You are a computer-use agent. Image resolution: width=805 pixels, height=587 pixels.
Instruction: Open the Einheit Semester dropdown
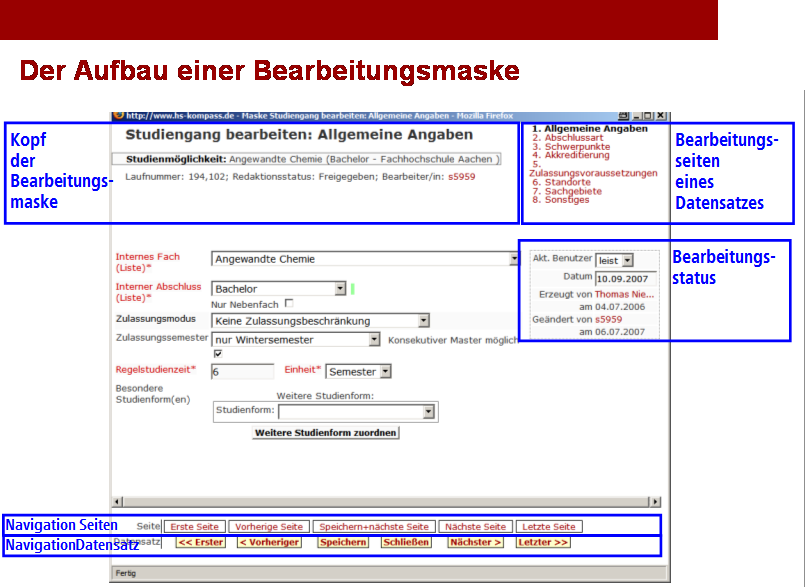point(386,371)
